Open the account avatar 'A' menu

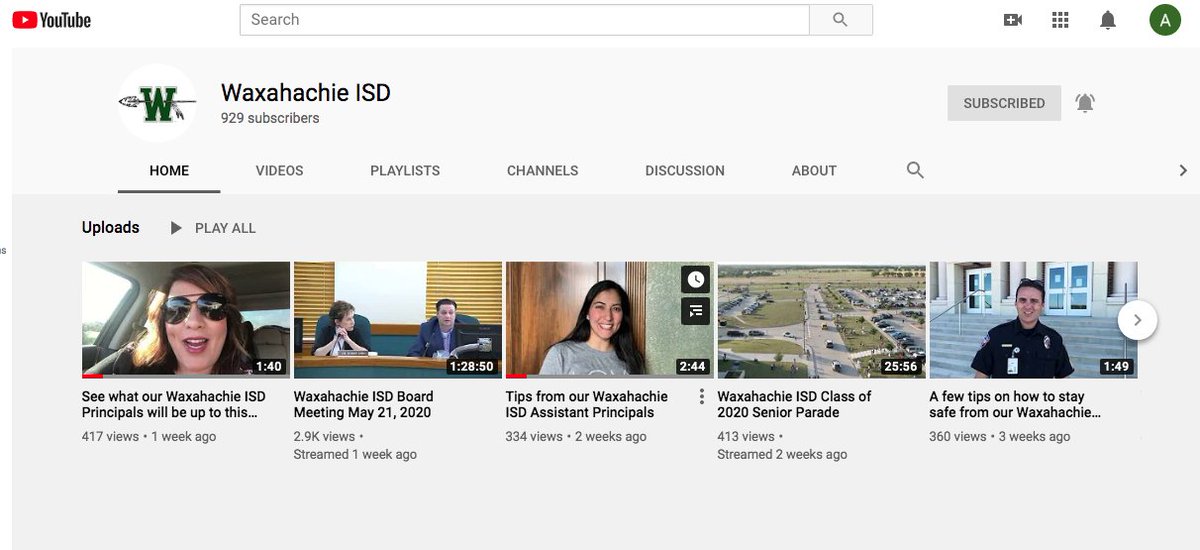tap(1165, 19)
